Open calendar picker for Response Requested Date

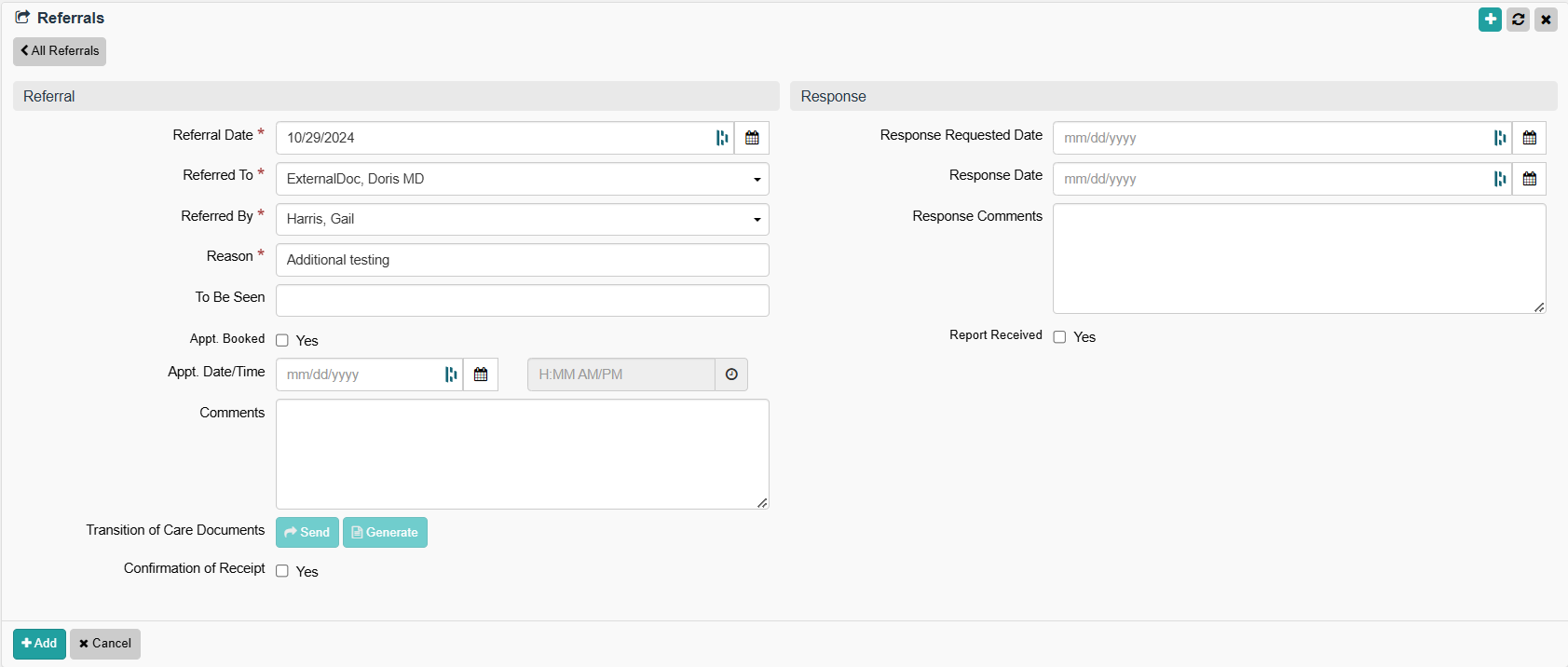point(1529,138)
